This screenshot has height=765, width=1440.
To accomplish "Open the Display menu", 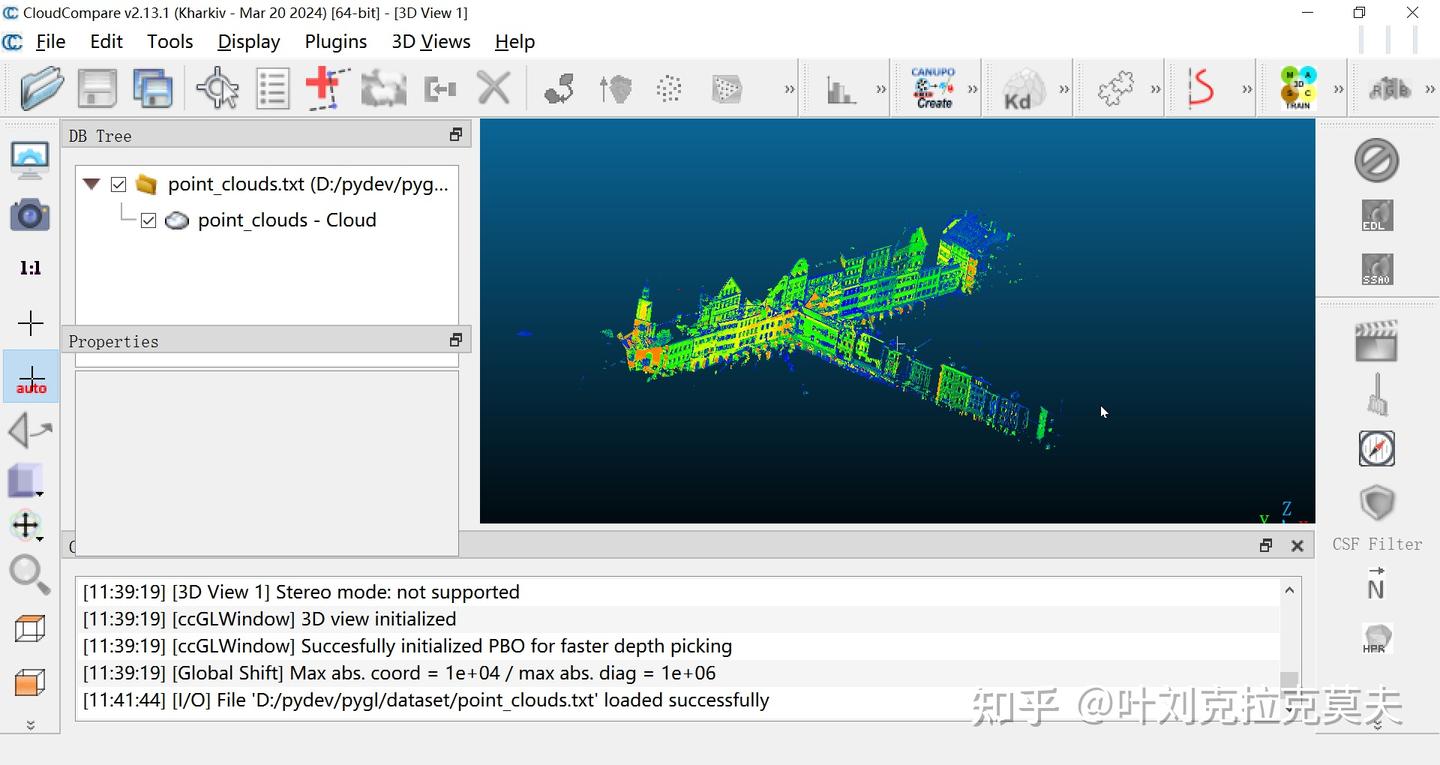I will [248, 41].
